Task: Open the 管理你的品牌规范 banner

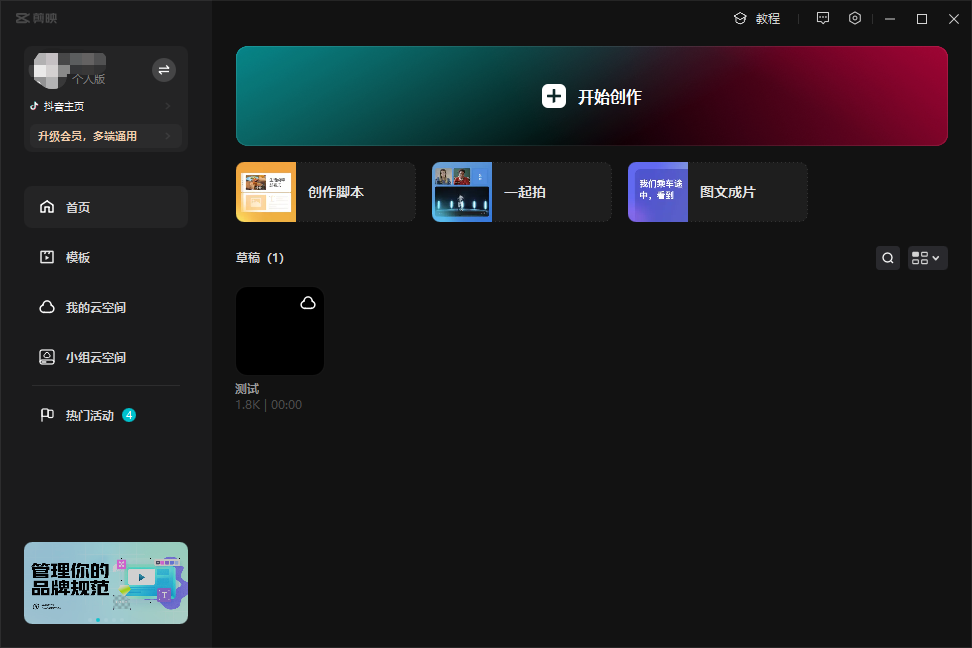Action: tap(106, 583)
